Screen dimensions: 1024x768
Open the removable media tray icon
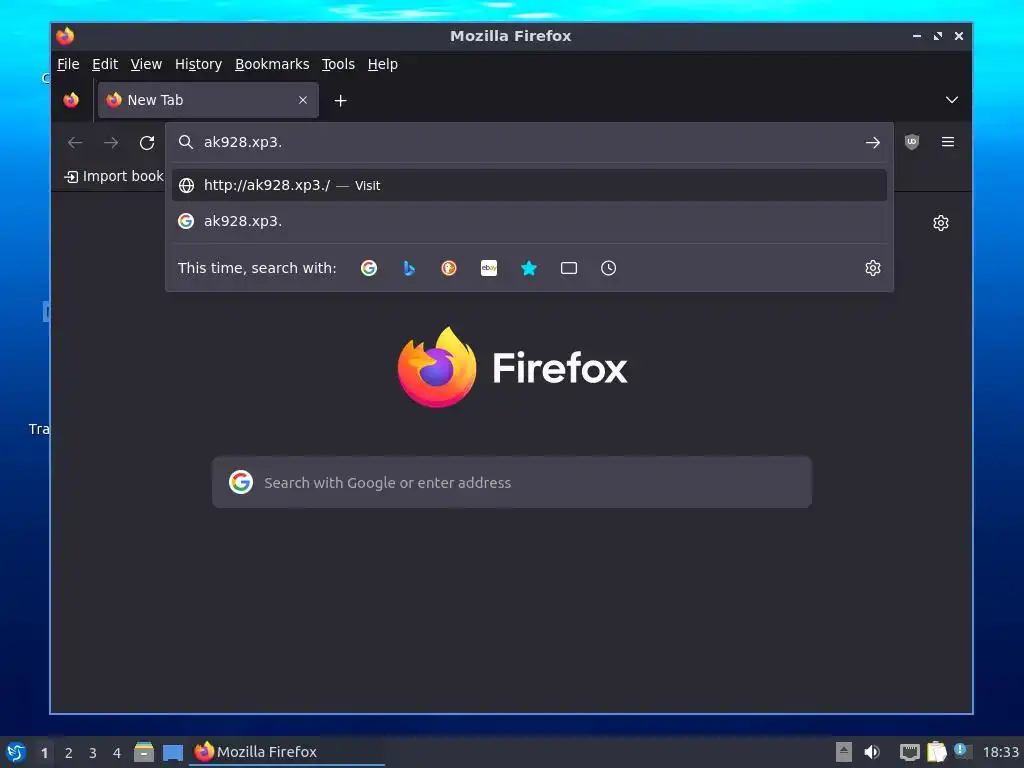(844, 752)
